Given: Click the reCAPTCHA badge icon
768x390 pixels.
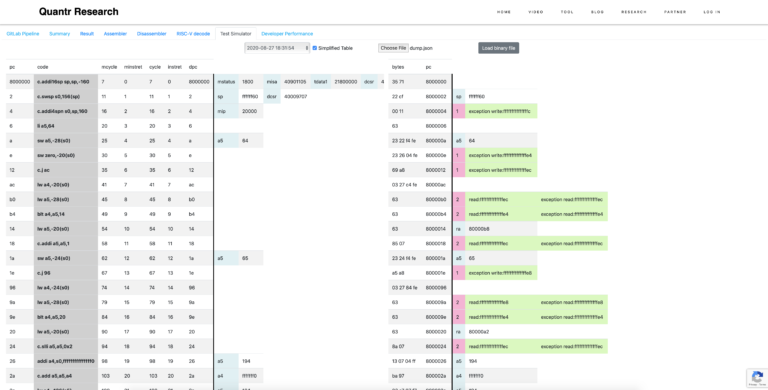Looking at the screenshot, I should click(x=757, y=378).
